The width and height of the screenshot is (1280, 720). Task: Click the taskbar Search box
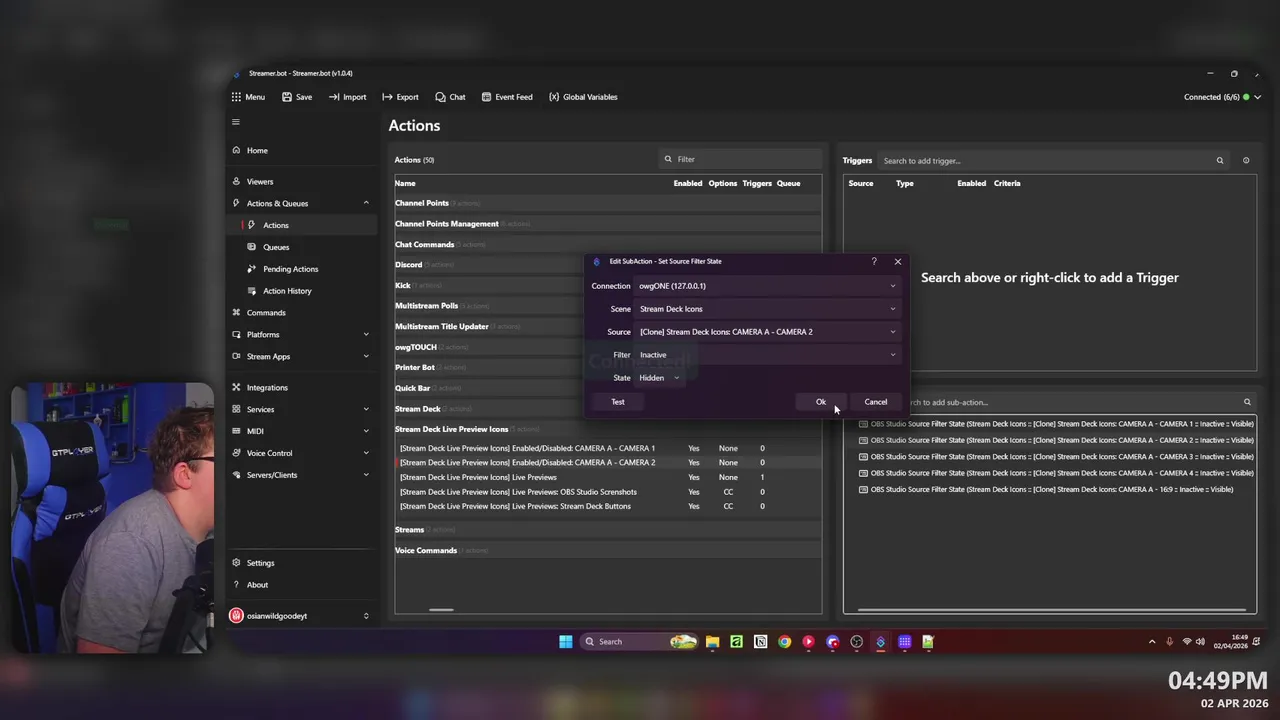(x=639, y=642)
